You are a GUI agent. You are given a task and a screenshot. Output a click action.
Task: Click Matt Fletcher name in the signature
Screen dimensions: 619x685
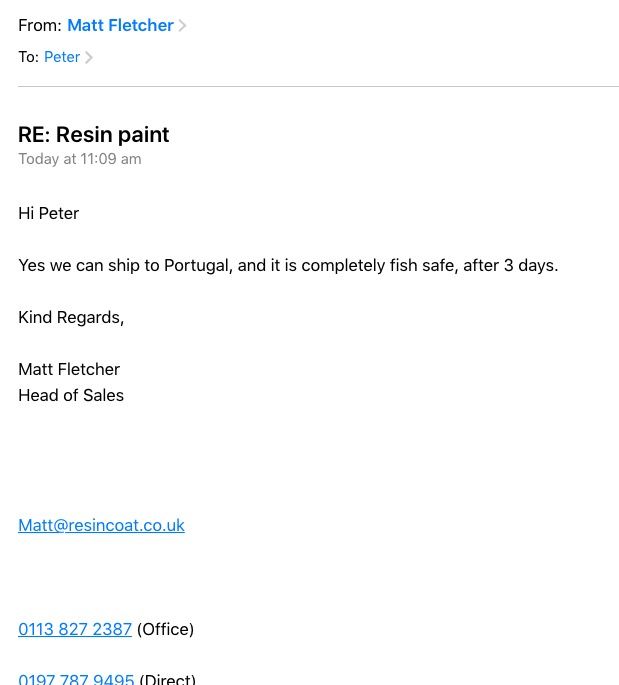69,369
